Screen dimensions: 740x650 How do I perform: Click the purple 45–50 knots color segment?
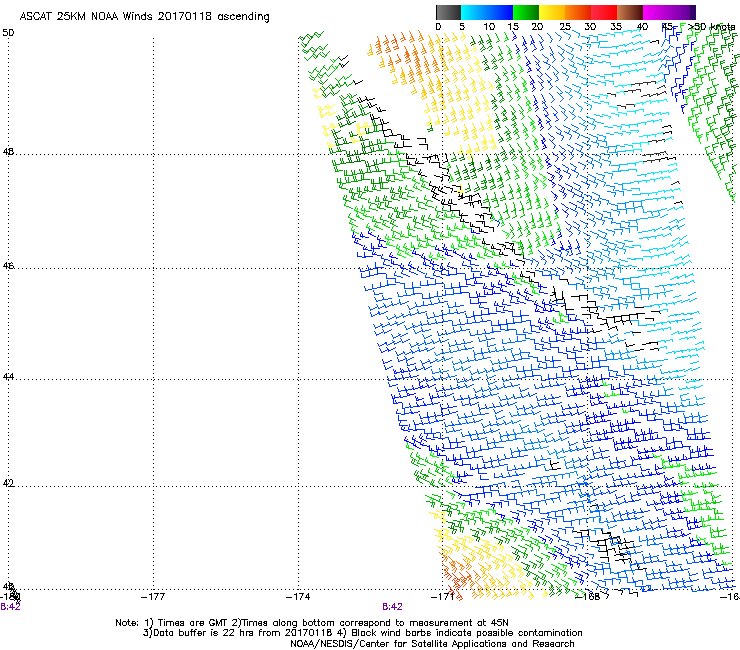tap(682, 12)
